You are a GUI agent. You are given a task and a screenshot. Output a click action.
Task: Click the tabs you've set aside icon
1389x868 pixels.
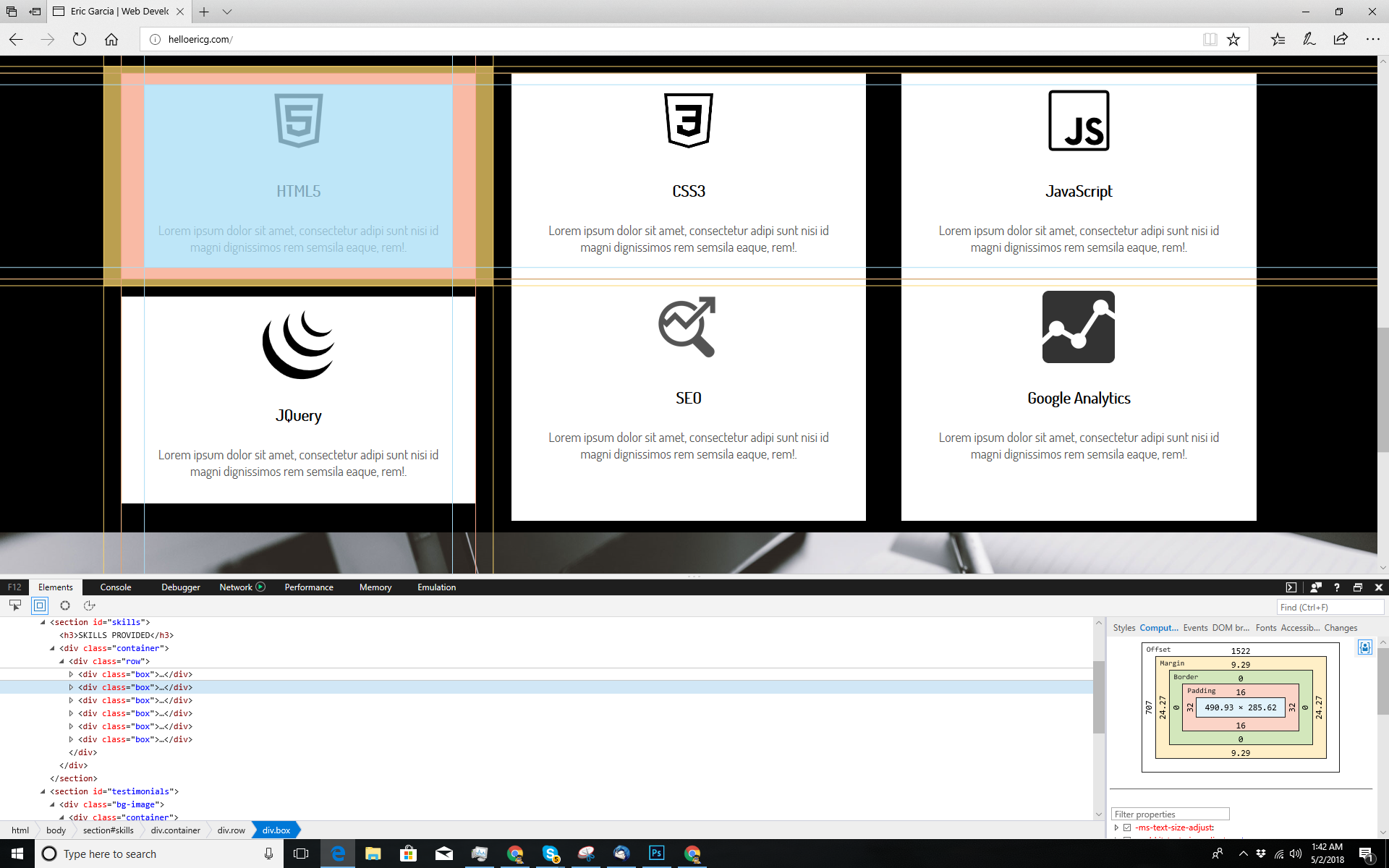click(12, 12)
